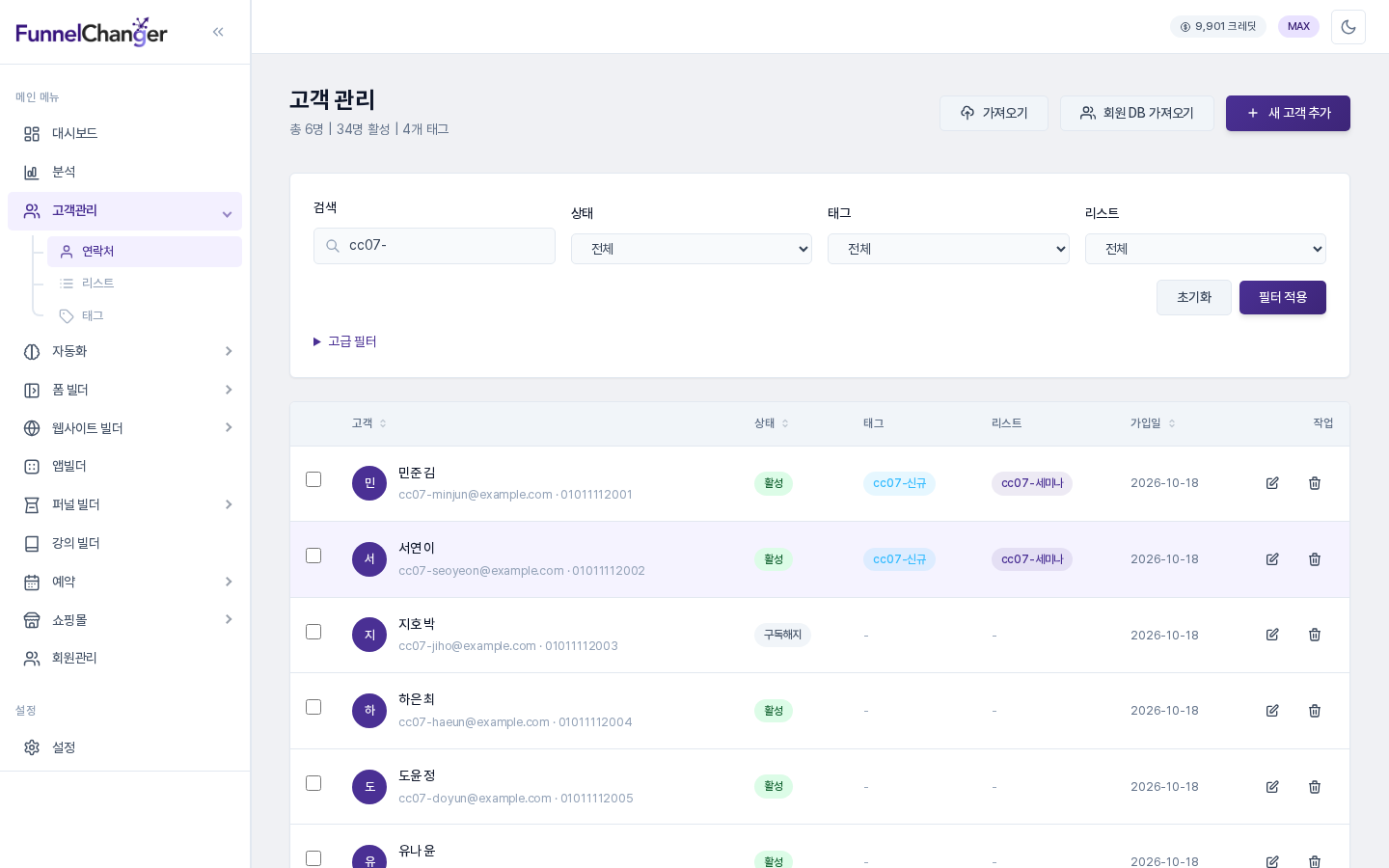Click the trash icon for 민준 김
The width and height of the screenshot is (1389, 868).
click(1315, 483)
